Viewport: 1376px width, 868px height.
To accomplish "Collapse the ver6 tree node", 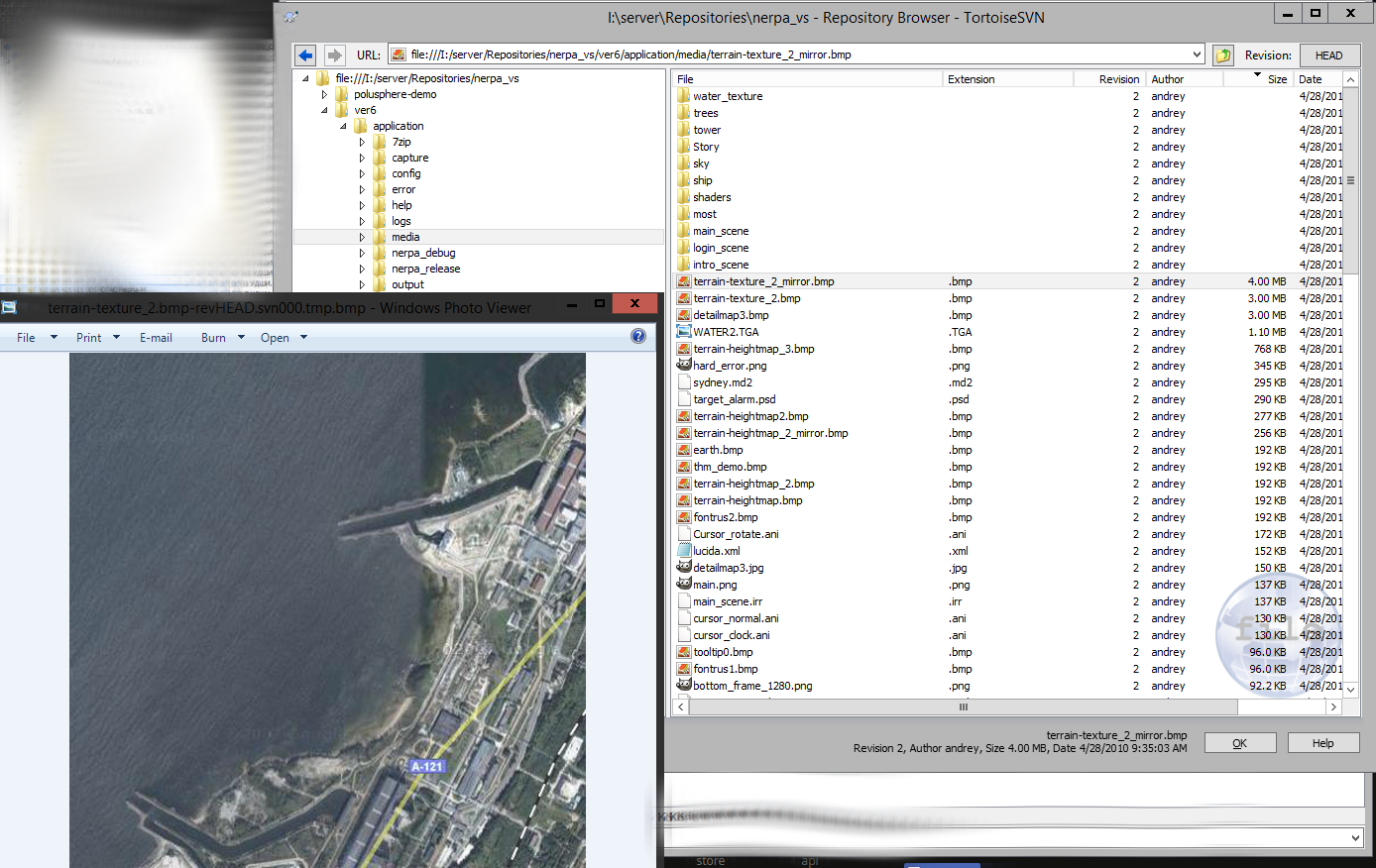I will [324, 111].
